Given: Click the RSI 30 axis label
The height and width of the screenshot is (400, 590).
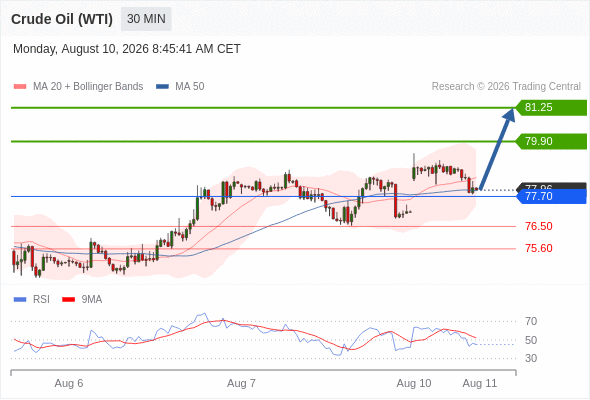Looking at the screenshot, I should pos(531,358).
